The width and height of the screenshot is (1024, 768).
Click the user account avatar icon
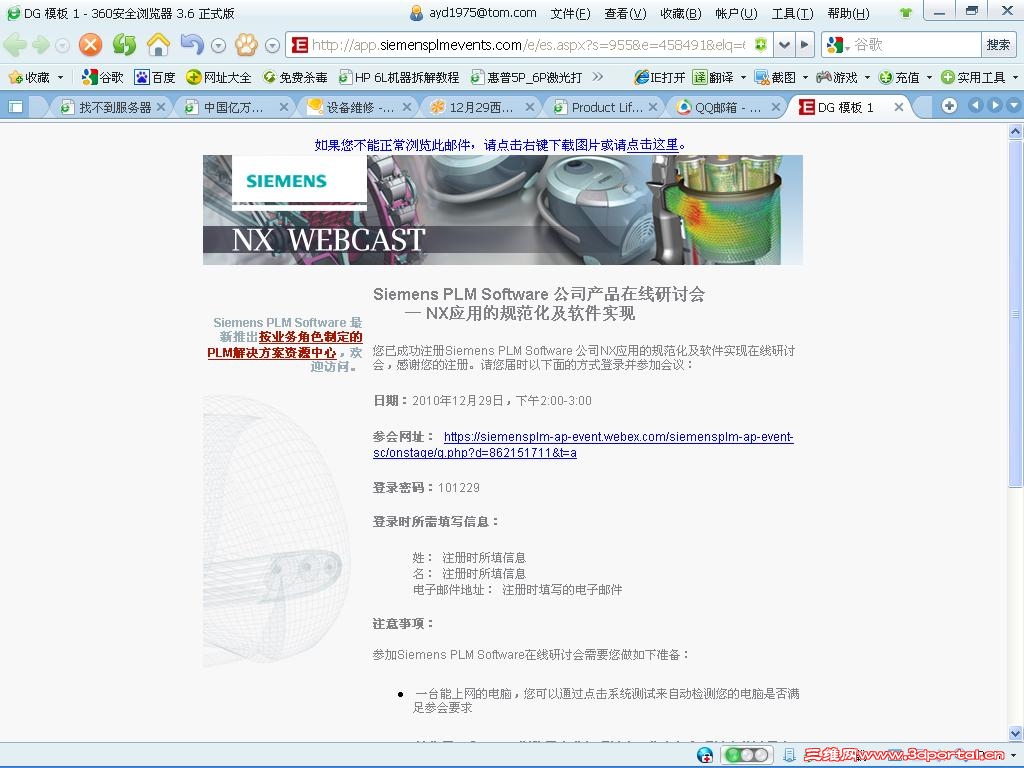coord(416,12)
